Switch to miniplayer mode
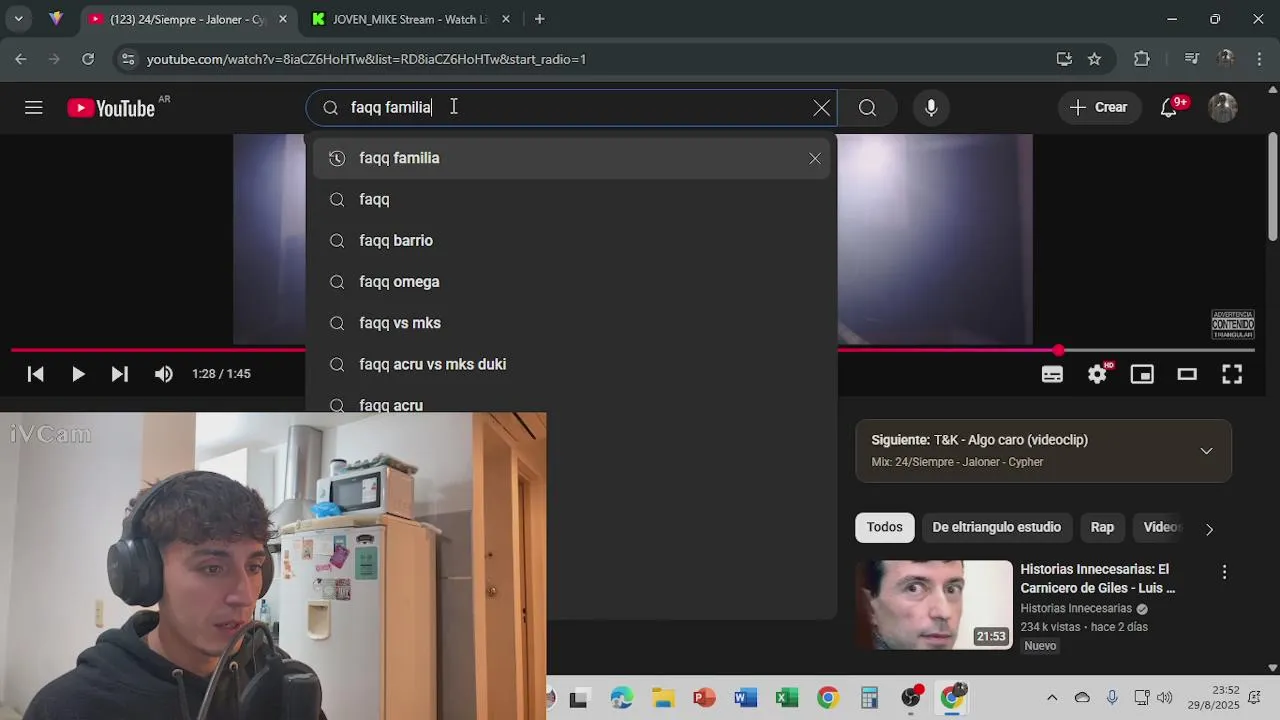The width and height of the screenshot is (1280, 720). [1142, 374]
